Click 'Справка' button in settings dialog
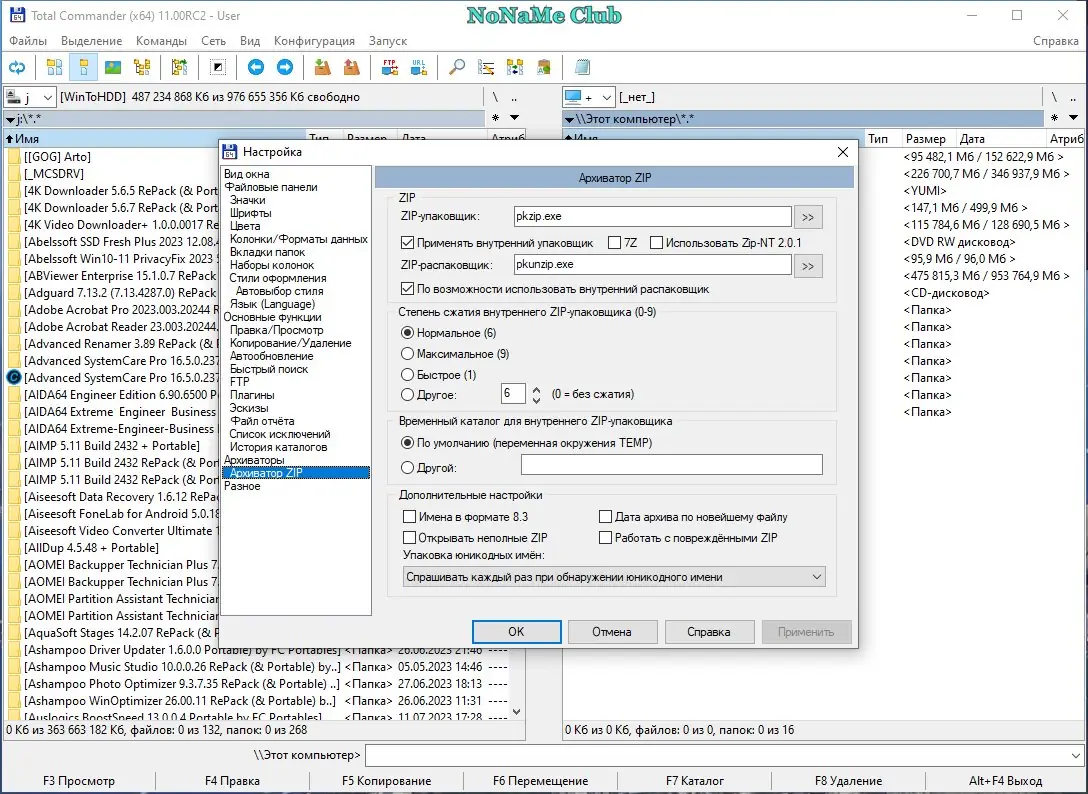1088x794 pixels. (709, 632)
